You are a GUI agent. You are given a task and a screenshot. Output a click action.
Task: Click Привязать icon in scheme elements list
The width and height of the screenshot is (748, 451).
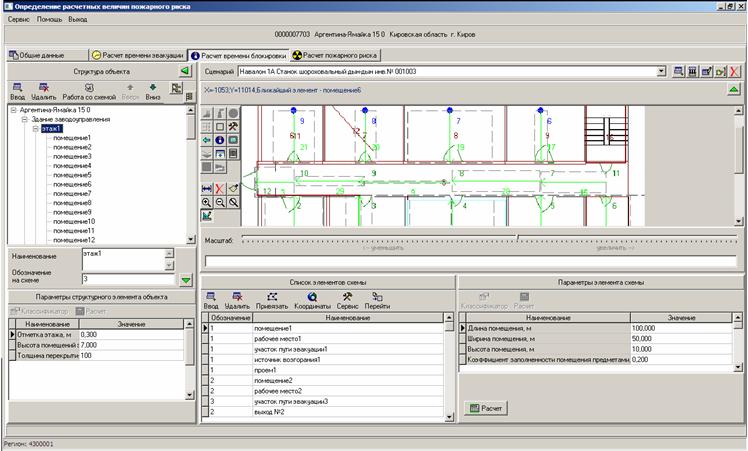pyautogui.click(x=272, y=297)
